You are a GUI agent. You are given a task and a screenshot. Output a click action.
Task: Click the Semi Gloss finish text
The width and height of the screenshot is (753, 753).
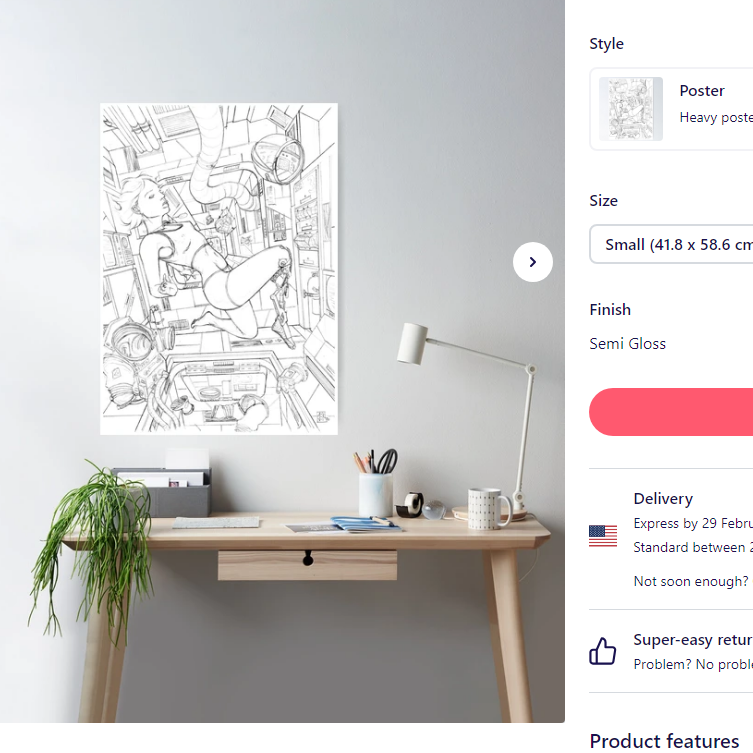pyautogui.click(x=627, y=344)
